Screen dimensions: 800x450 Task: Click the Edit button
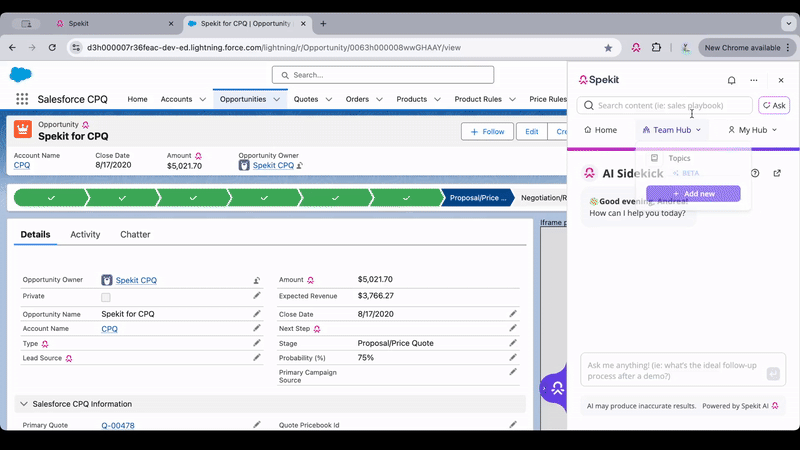click(532, 132)
